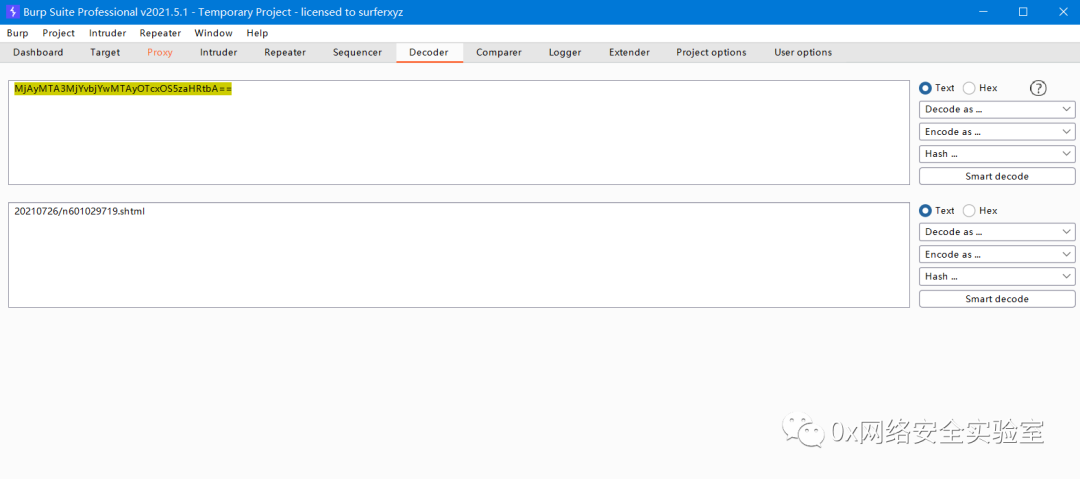Open top panel's "Encode as ..." dropdown

(997, 132)
